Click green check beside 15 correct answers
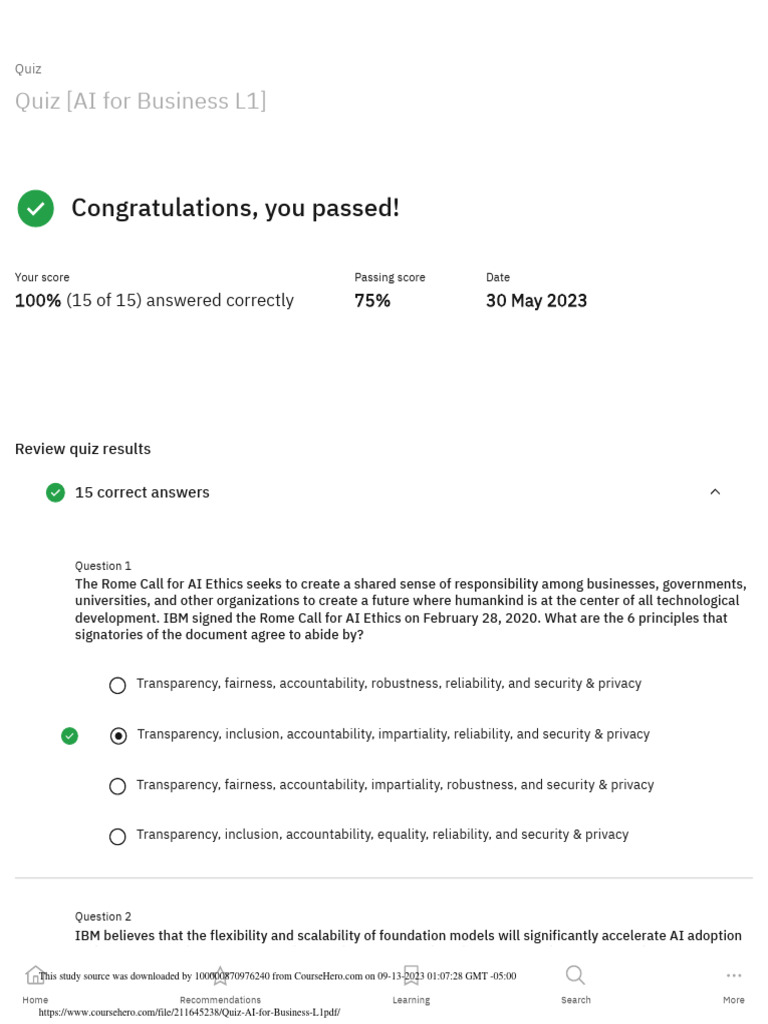The image size is (768, 1024). pyautogui.click(x=56, y=492)
